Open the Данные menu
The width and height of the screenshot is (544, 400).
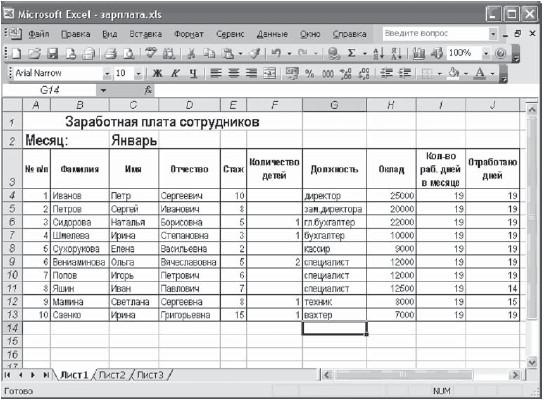pos(272,34)
